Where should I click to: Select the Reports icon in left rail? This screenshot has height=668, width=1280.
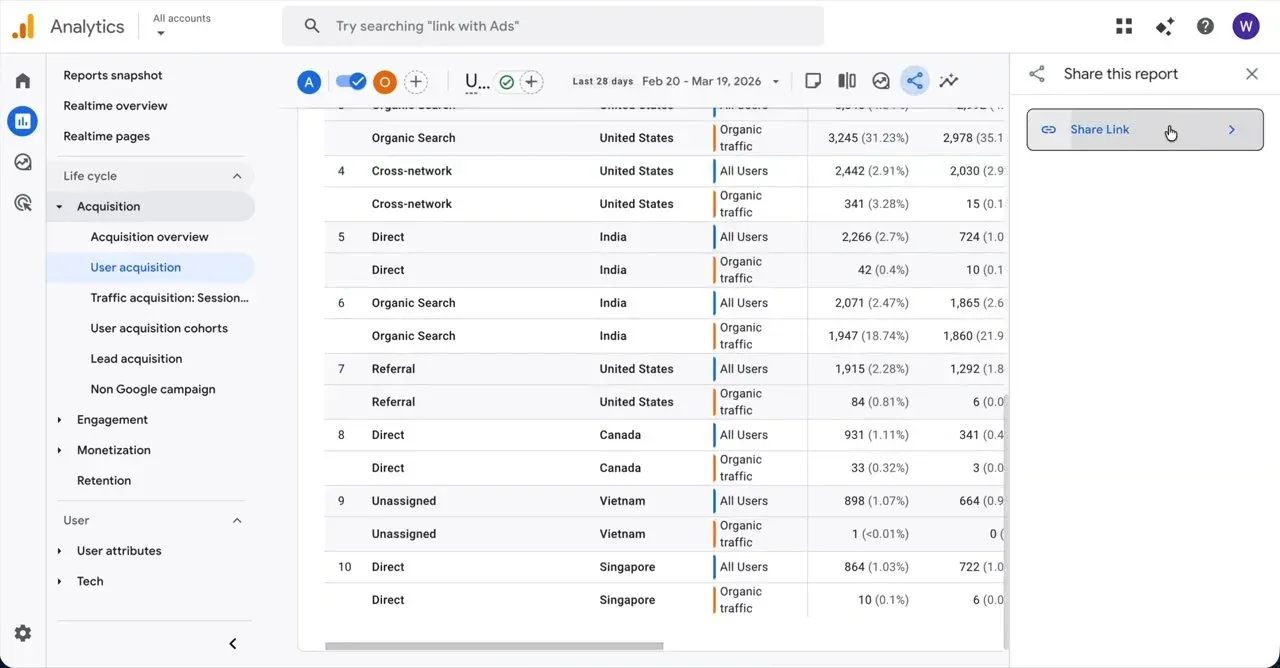click(x=22, y=122)
